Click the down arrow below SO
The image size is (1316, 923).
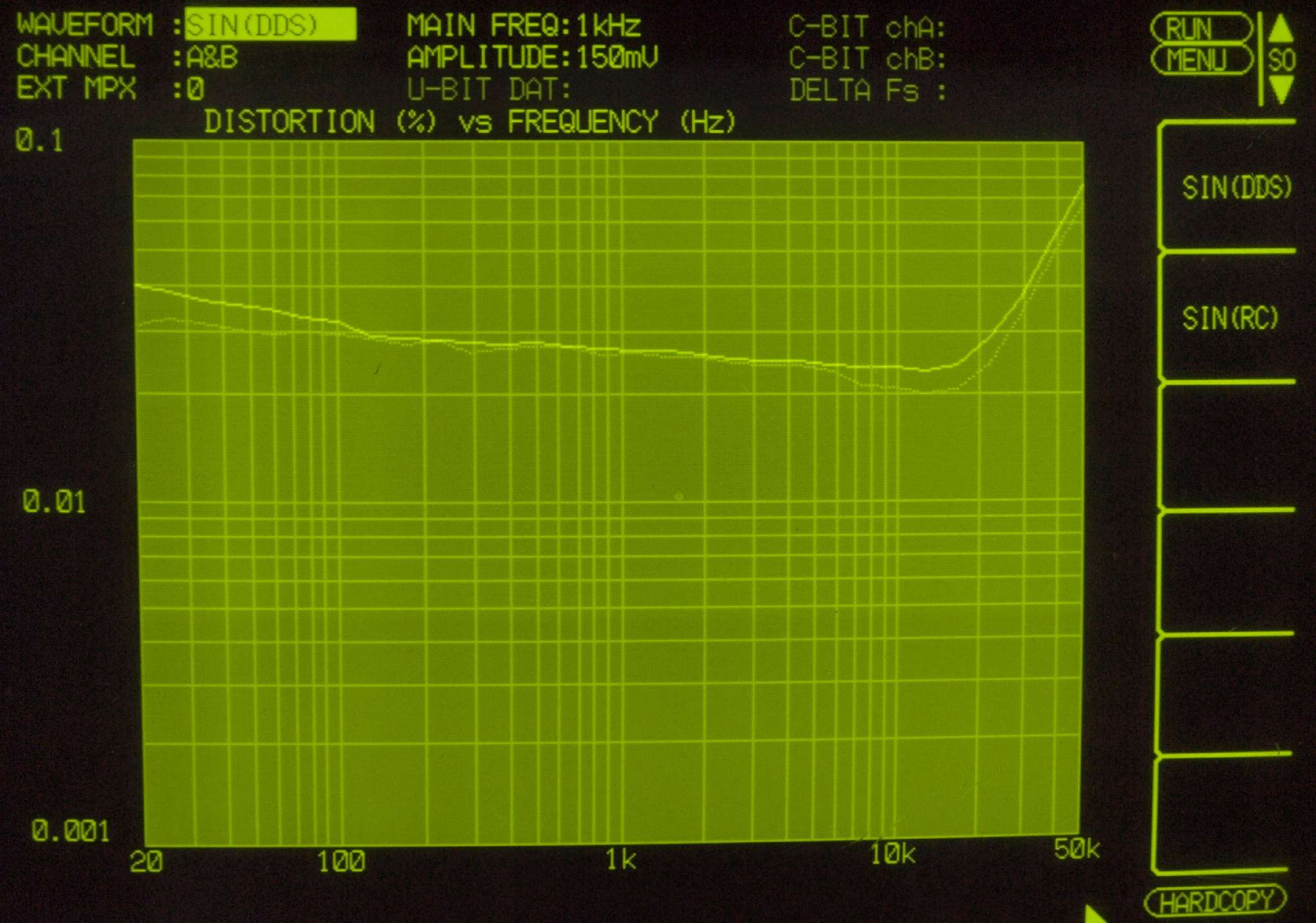pos(1281,90)
